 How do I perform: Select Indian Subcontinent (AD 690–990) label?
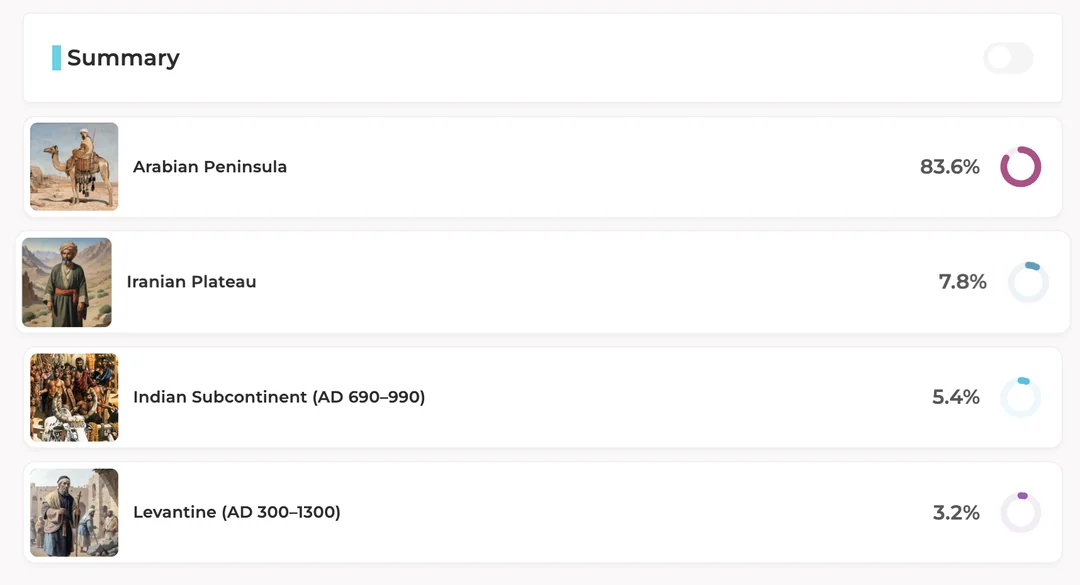pos(279,397)
